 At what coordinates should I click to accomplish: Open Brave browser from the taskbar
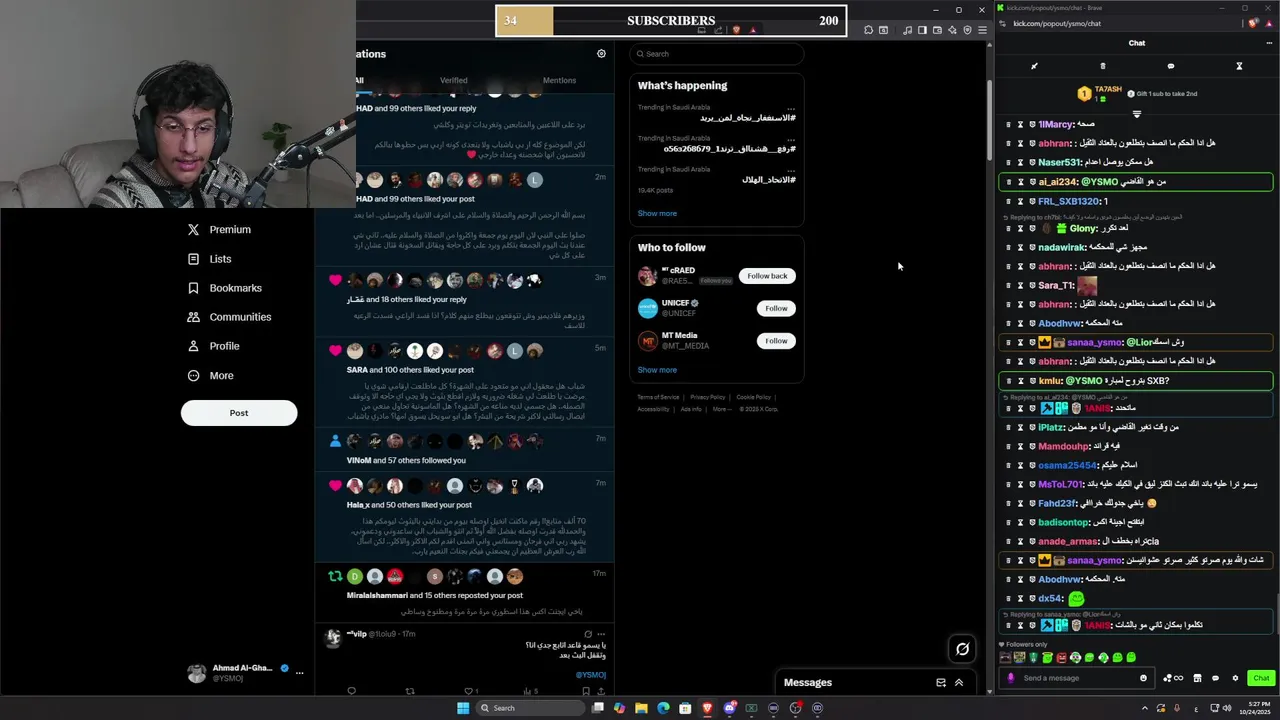click(x=707, y=708)
